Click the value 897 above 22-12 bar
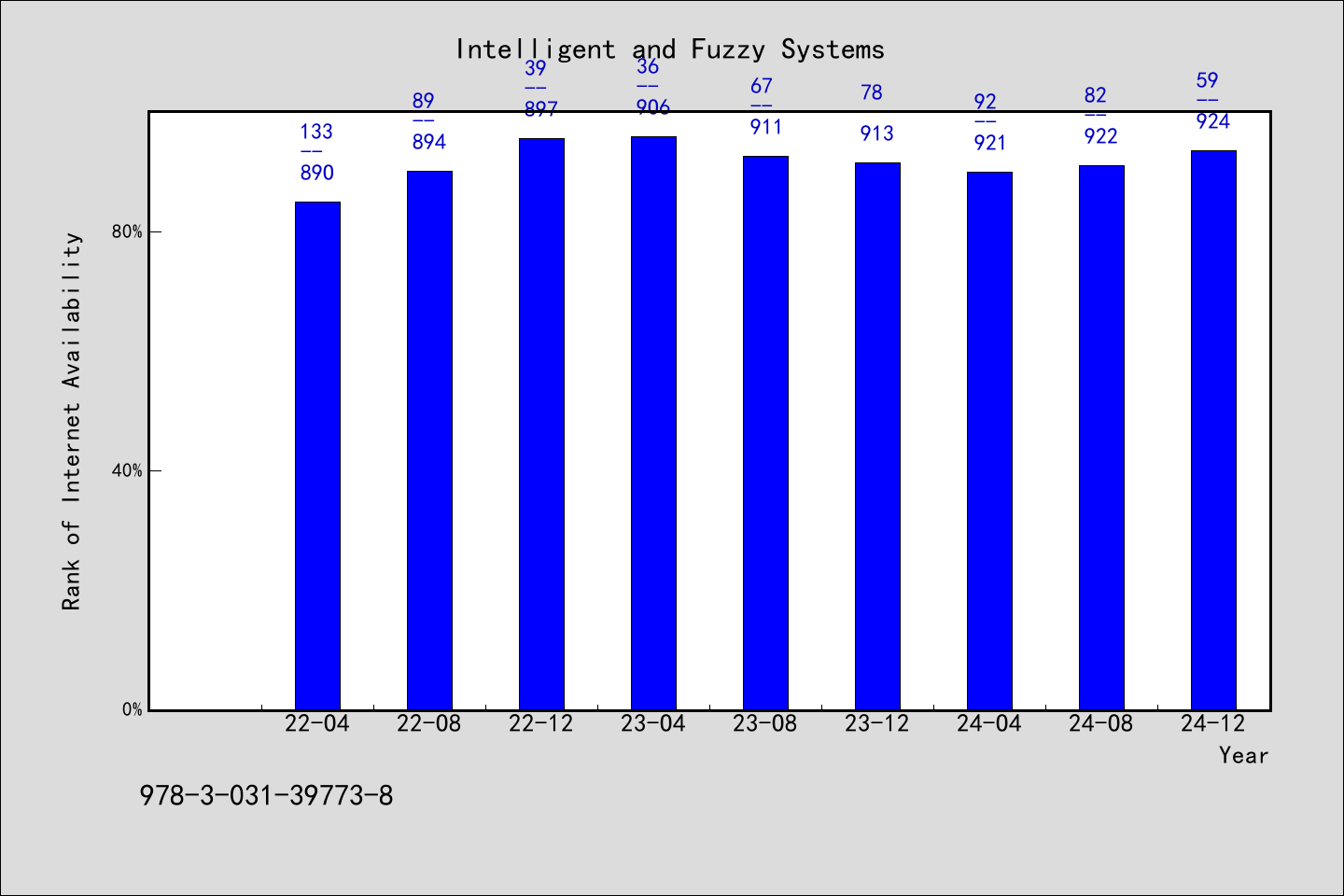This screenshot has height=896, width=1344. click(x=541, y=109)
